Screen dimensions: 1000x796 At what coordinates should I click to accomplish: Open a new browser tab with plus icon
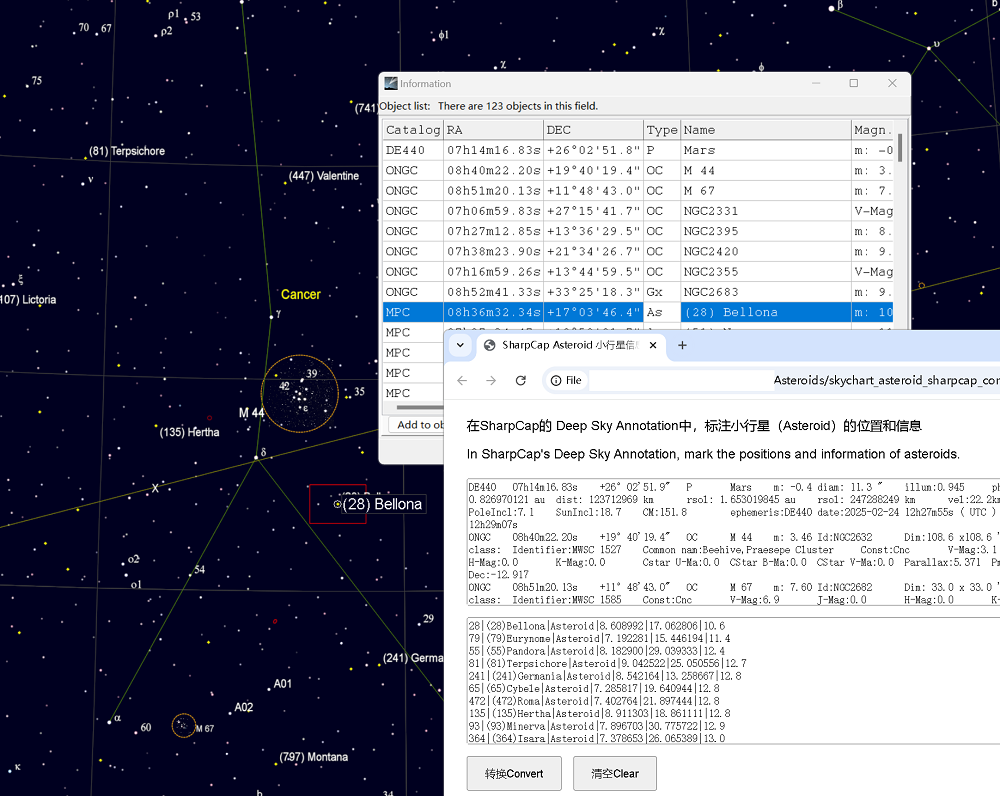click(x=683, y=345)
